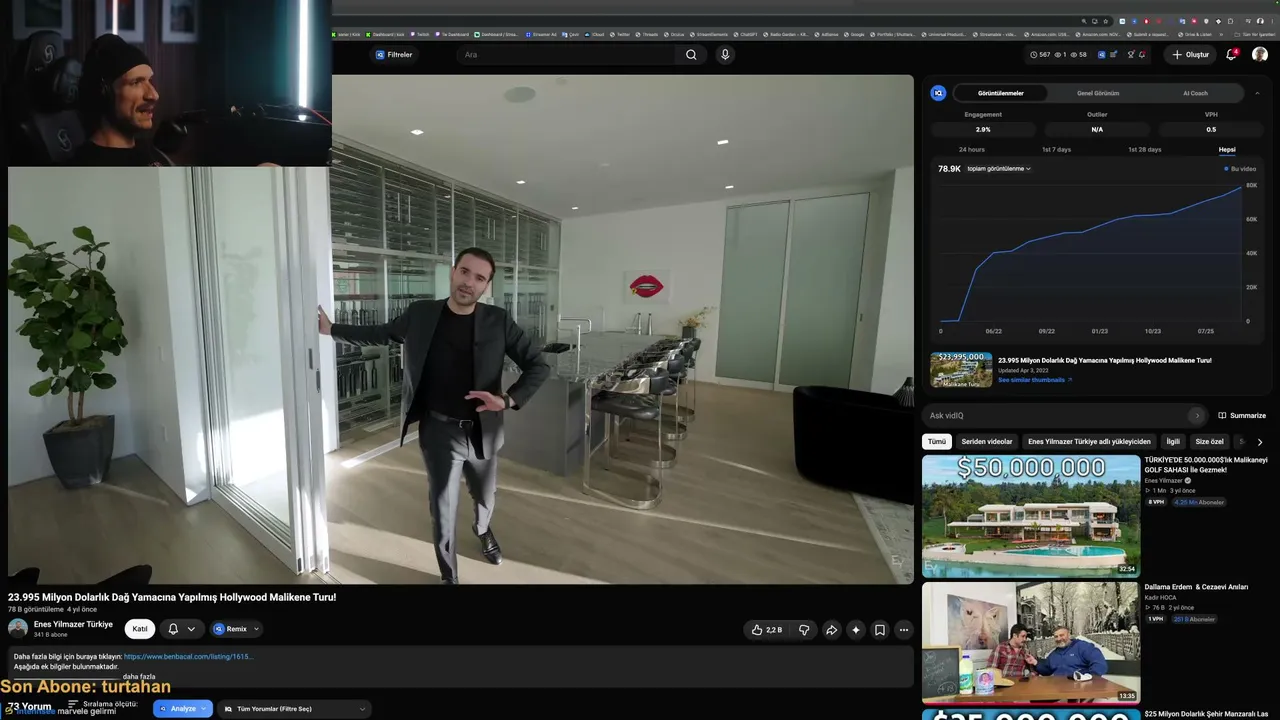Open Enes Yilmazer Türkiye channel avatar
This screenshot has width=1280, height=720.
point(18,628)
